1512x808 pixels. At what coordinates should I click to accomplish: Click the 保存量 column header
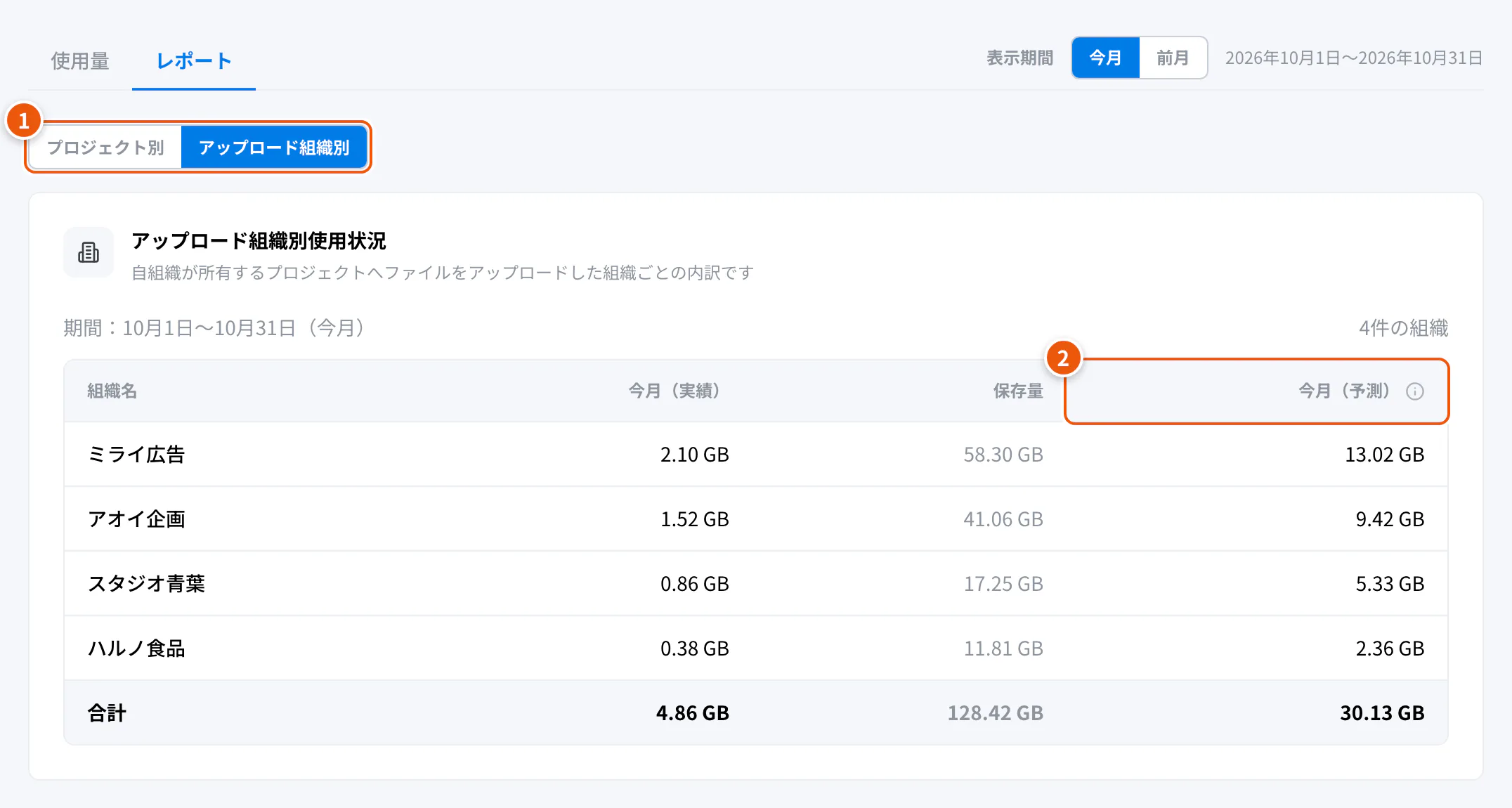tap(1018, 391)
